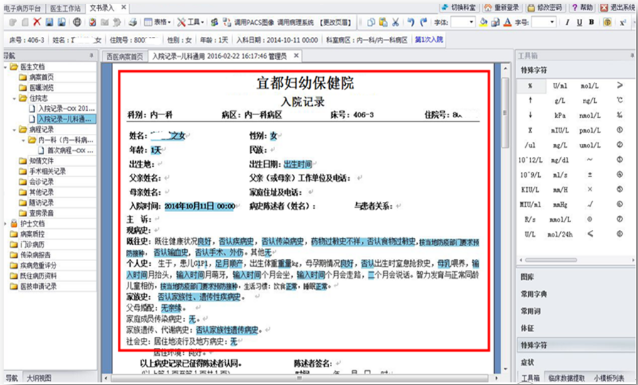Collapse the 病程记录 folder node
Image resolution: width=638 pixels, height=385 pixels.
[x=14, y=129]
